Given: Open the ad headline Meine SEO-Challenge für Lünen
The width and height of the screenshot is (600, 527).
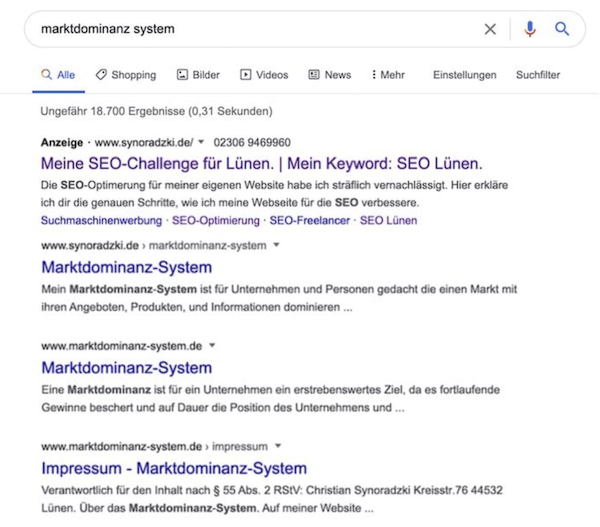Looking at the screenshot, I should click(262, 163).
